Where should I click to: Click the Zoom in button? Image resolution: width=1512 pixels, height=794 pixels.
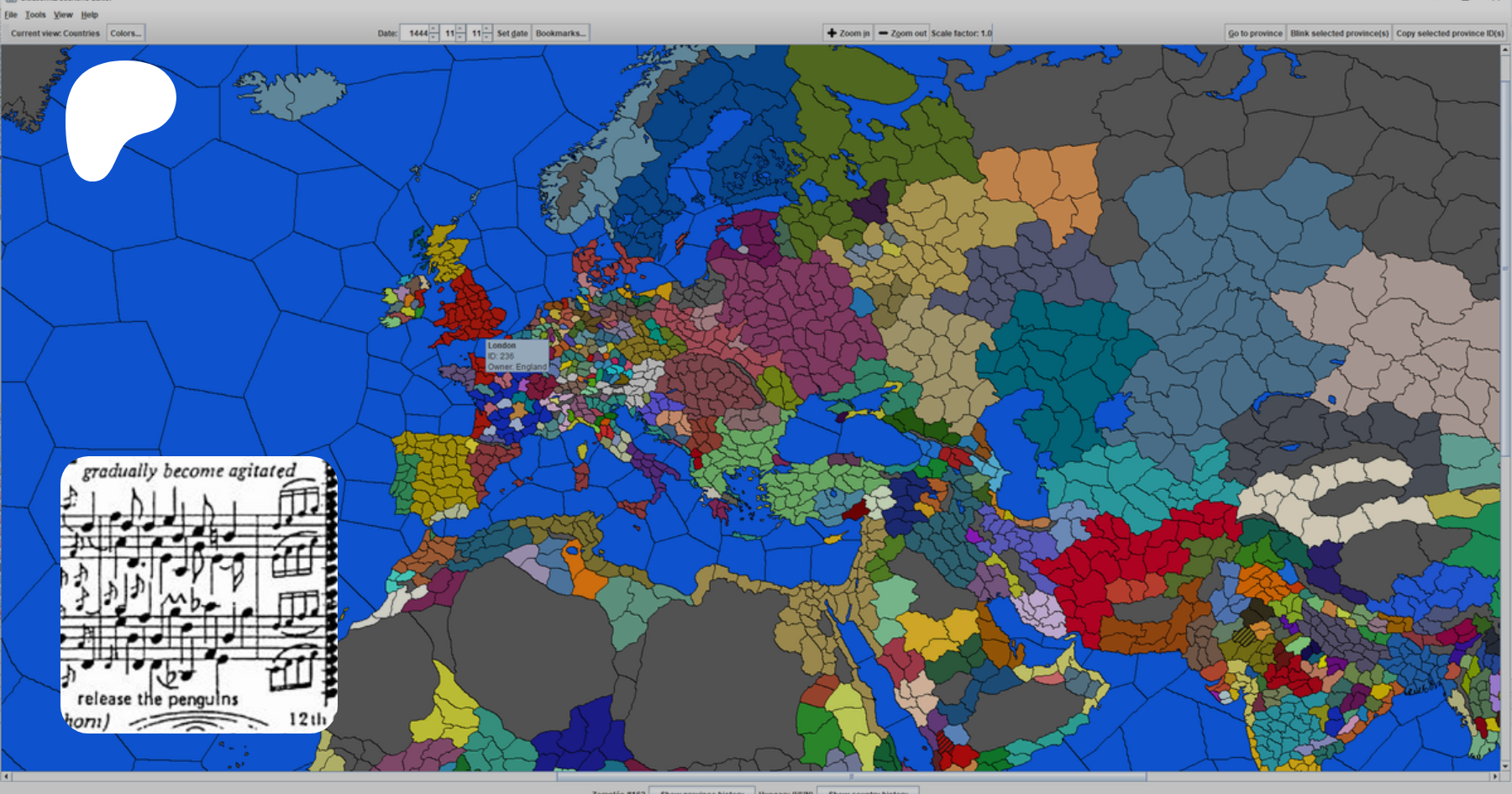[x=848, y=34]
